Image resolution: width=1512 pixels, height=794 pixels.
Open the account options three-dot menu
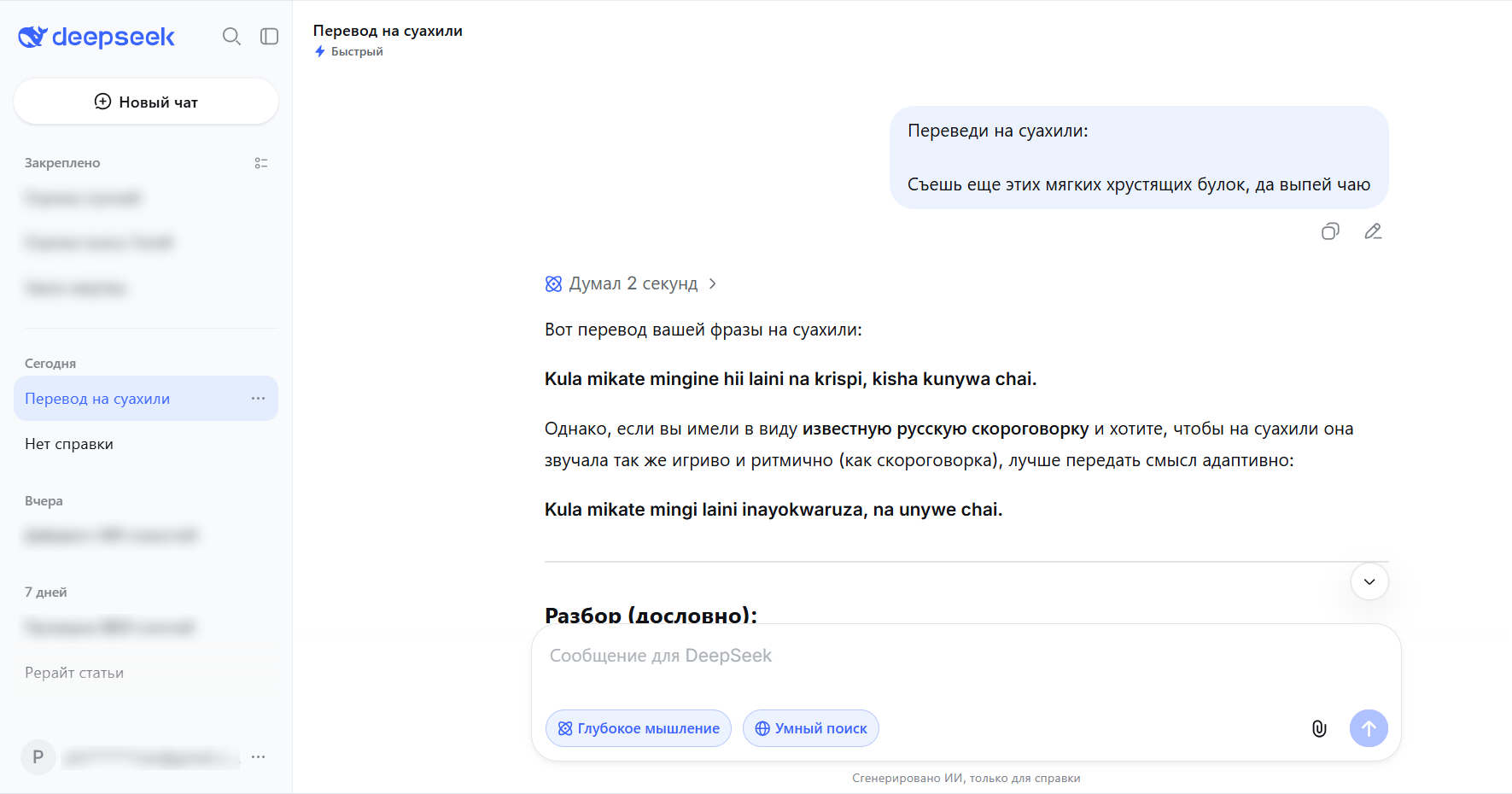pos(259,757)
